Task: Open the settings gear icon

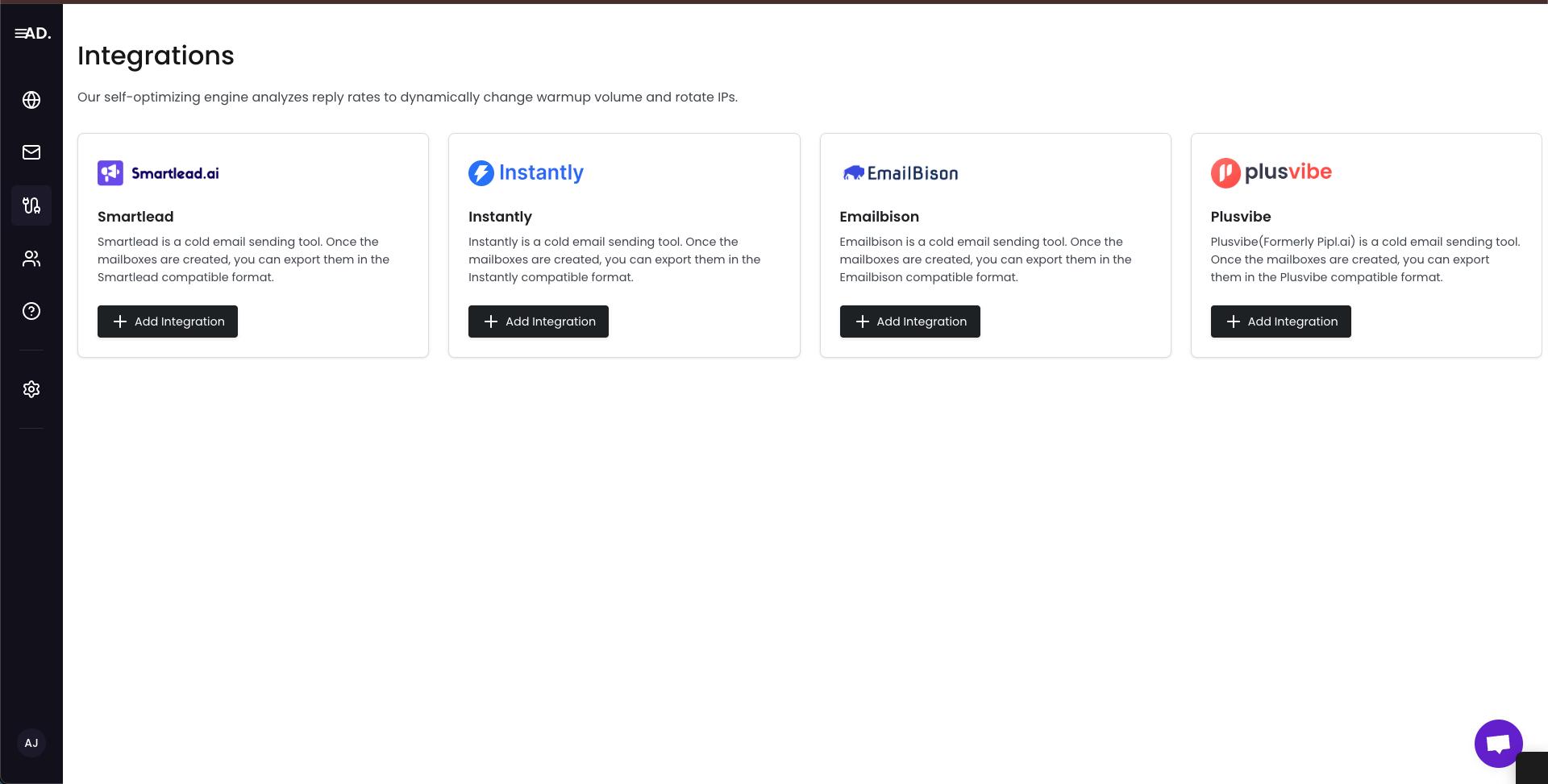Action: click(31, 389)
